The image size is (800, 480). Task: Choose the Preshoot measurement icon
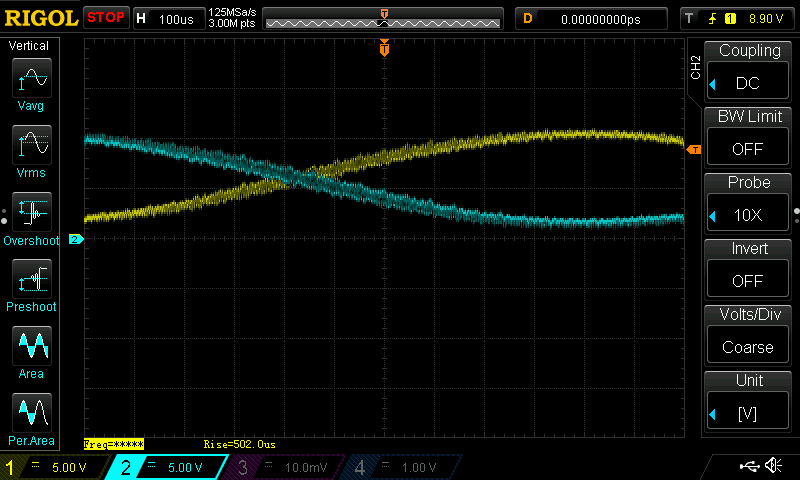coord(32,279)
